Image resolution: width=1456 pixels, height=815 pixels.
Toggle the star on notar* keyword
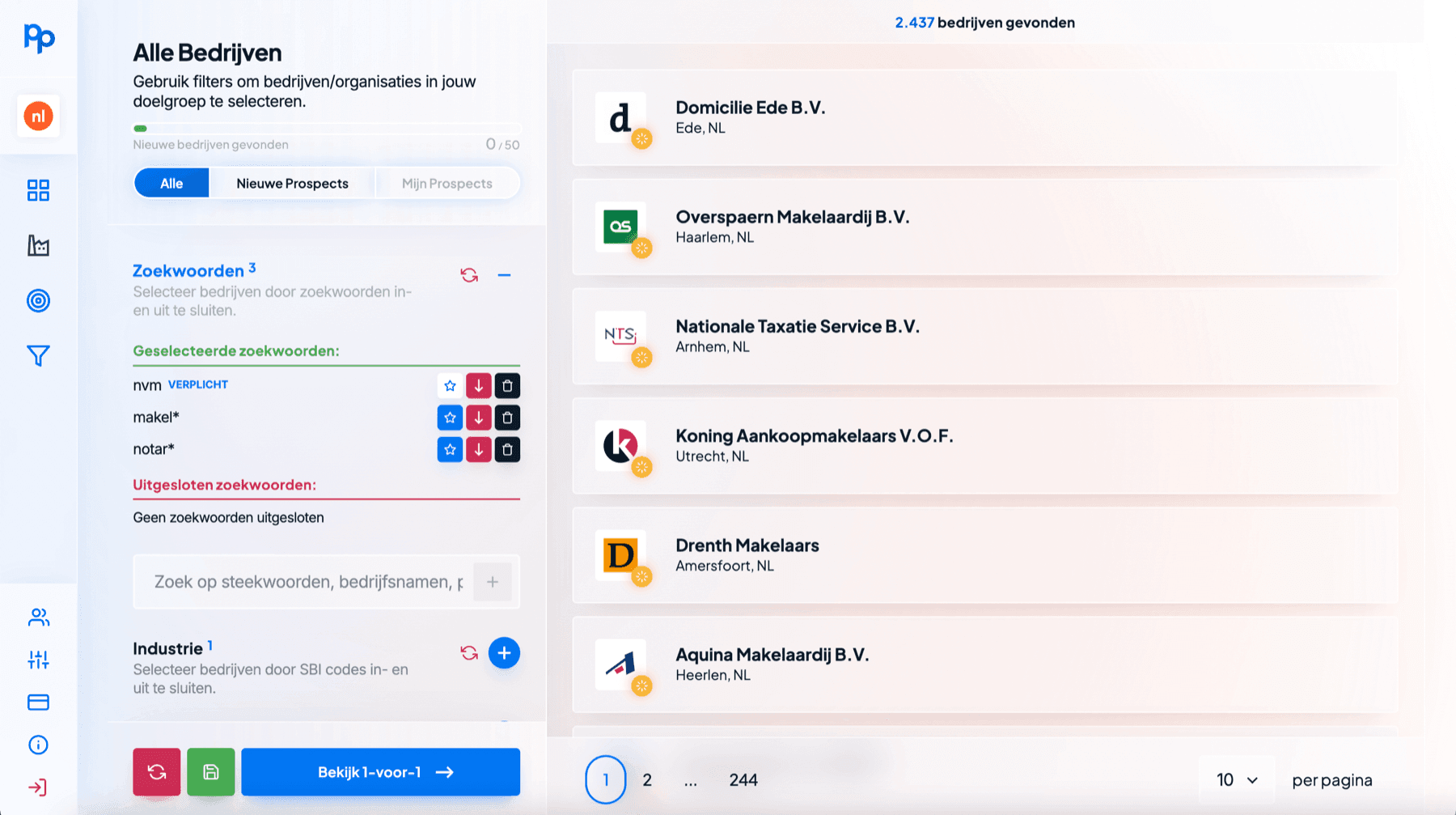450,449
